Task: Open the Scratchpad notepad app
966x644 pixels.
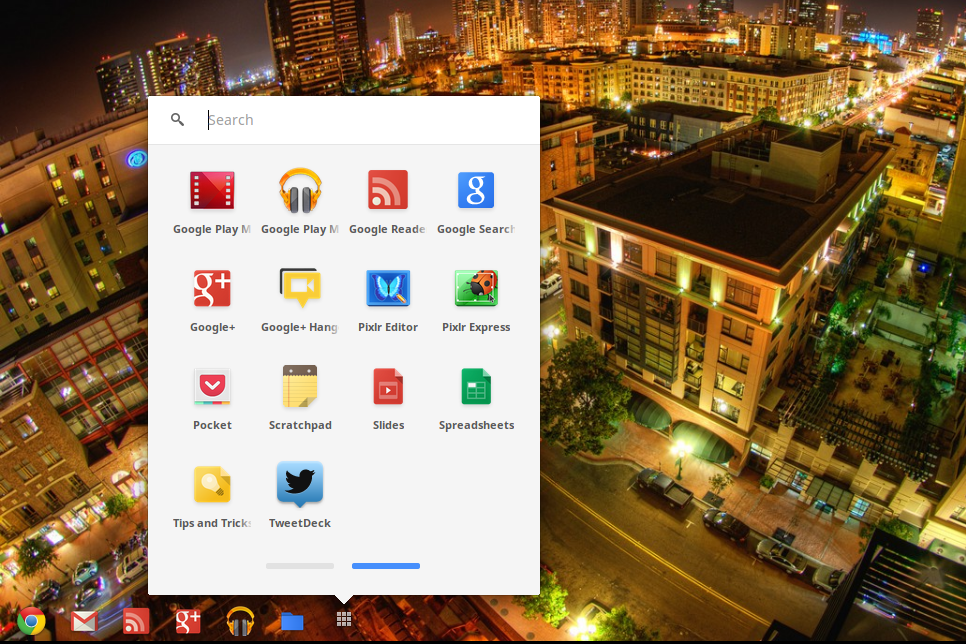Action: tap(300, 386)
